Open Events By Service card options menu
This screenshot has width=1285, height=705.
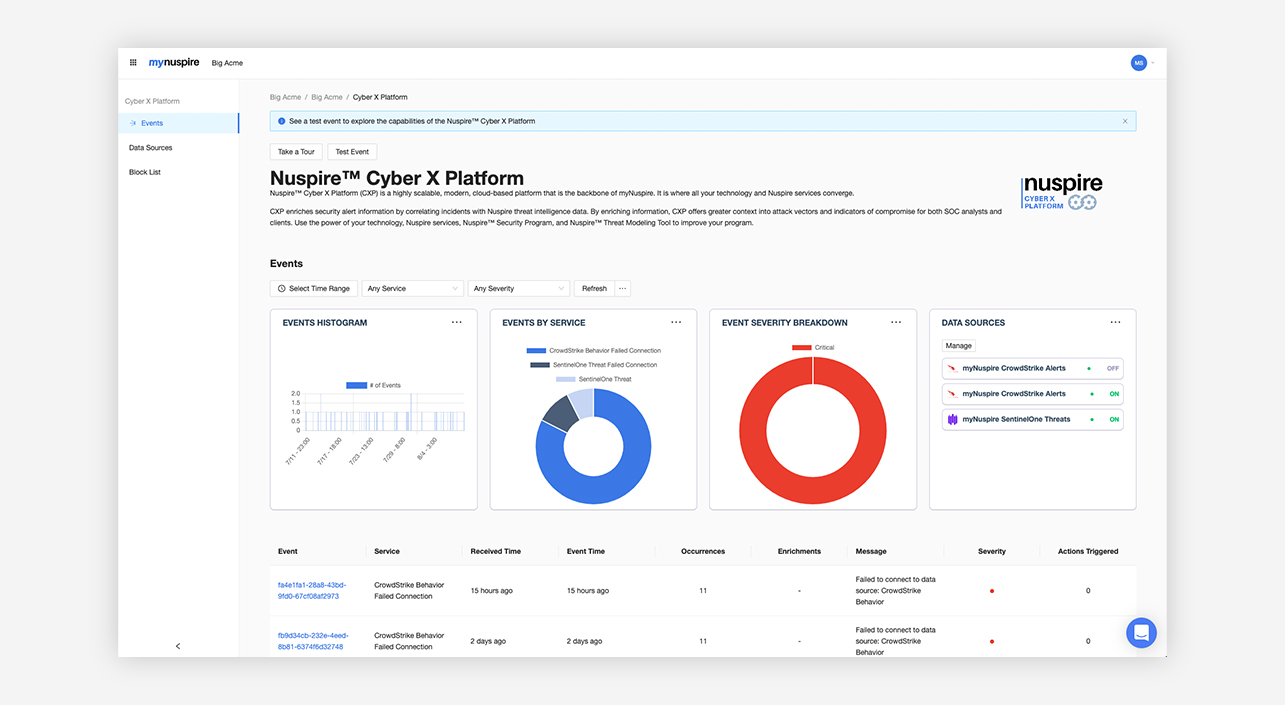click(676, 322)
